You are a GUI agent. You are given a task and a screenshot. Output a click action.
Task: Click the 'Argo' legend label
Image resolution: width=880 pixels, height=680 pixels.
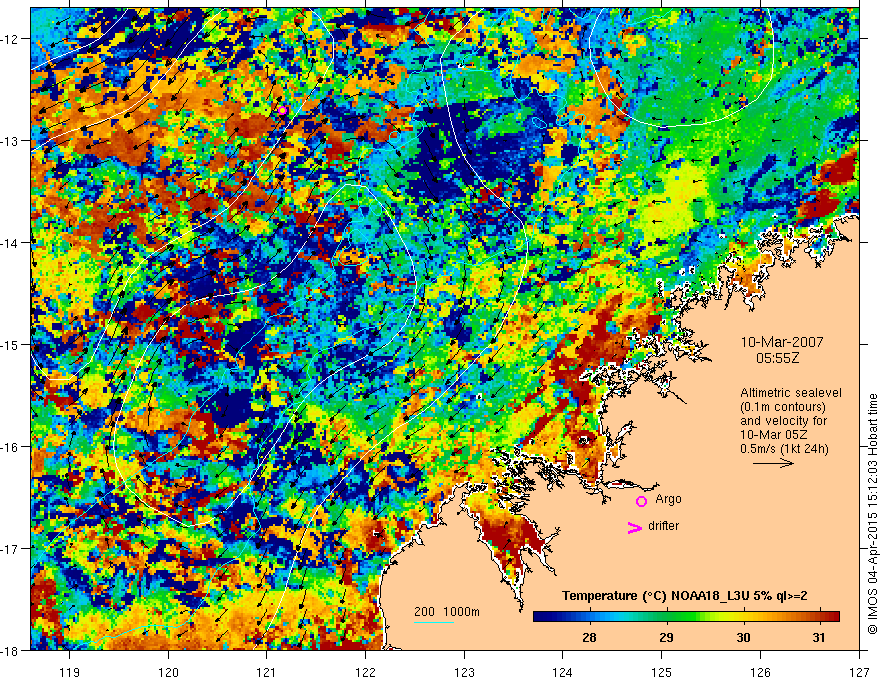[x=668, y=499]
